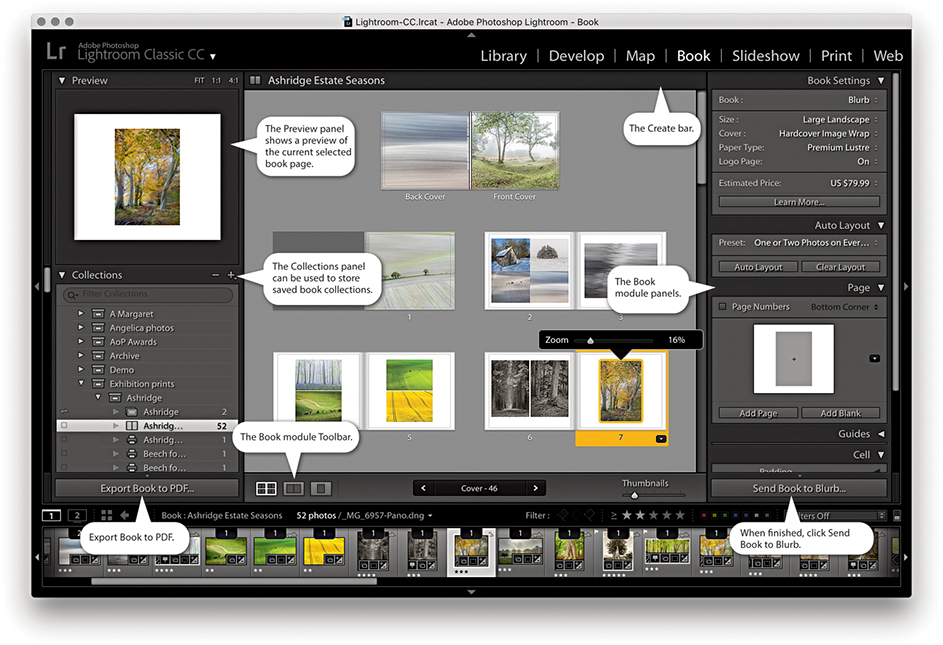943x645 pixels.
Task: Open Lightroom Classic CC identity plate menu
Action: point(212,57)
